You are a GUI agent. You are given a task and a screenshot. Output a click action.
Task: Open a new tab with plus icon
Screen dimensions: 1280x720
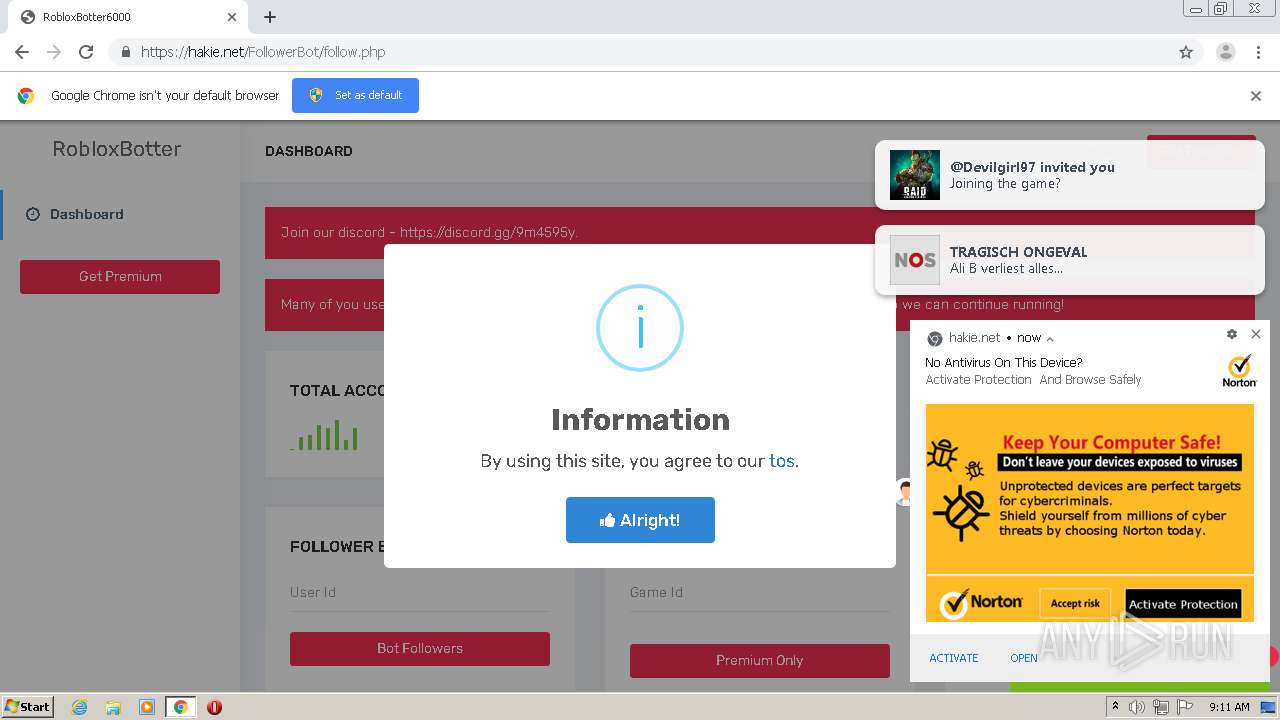(270, 17)
